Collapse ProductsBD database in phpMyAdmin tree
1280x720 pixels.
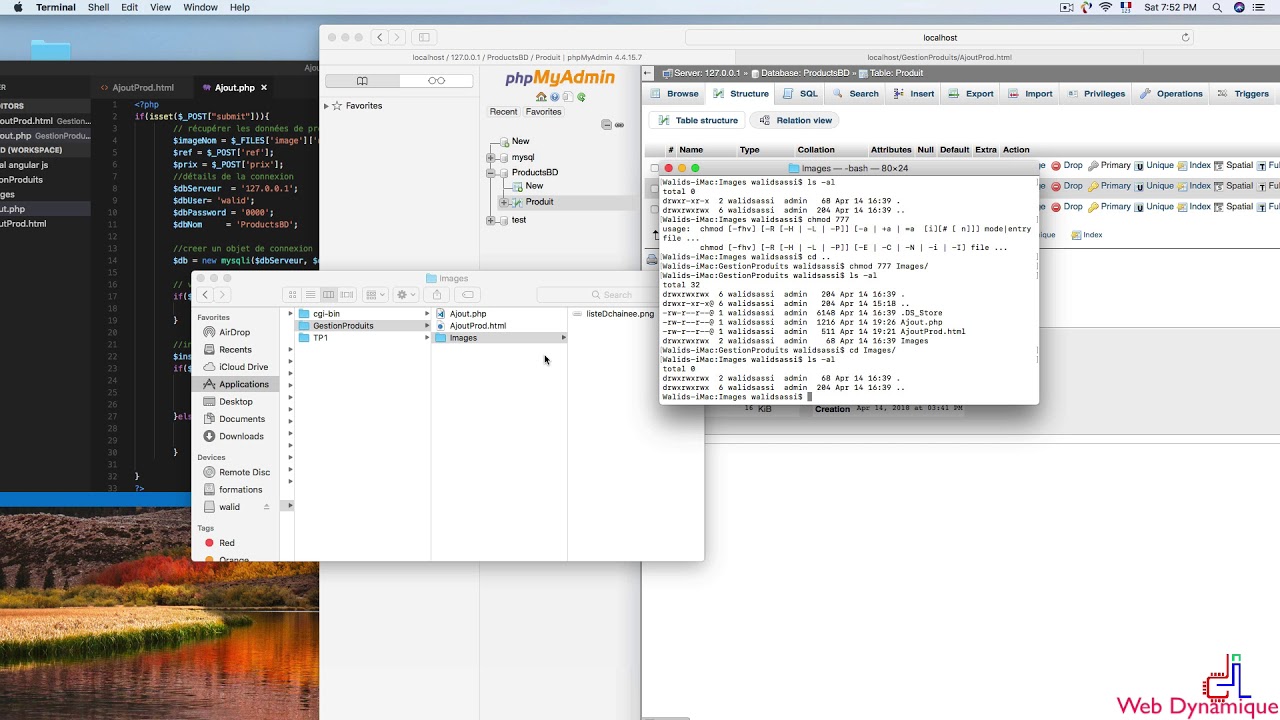click(491, 173)
